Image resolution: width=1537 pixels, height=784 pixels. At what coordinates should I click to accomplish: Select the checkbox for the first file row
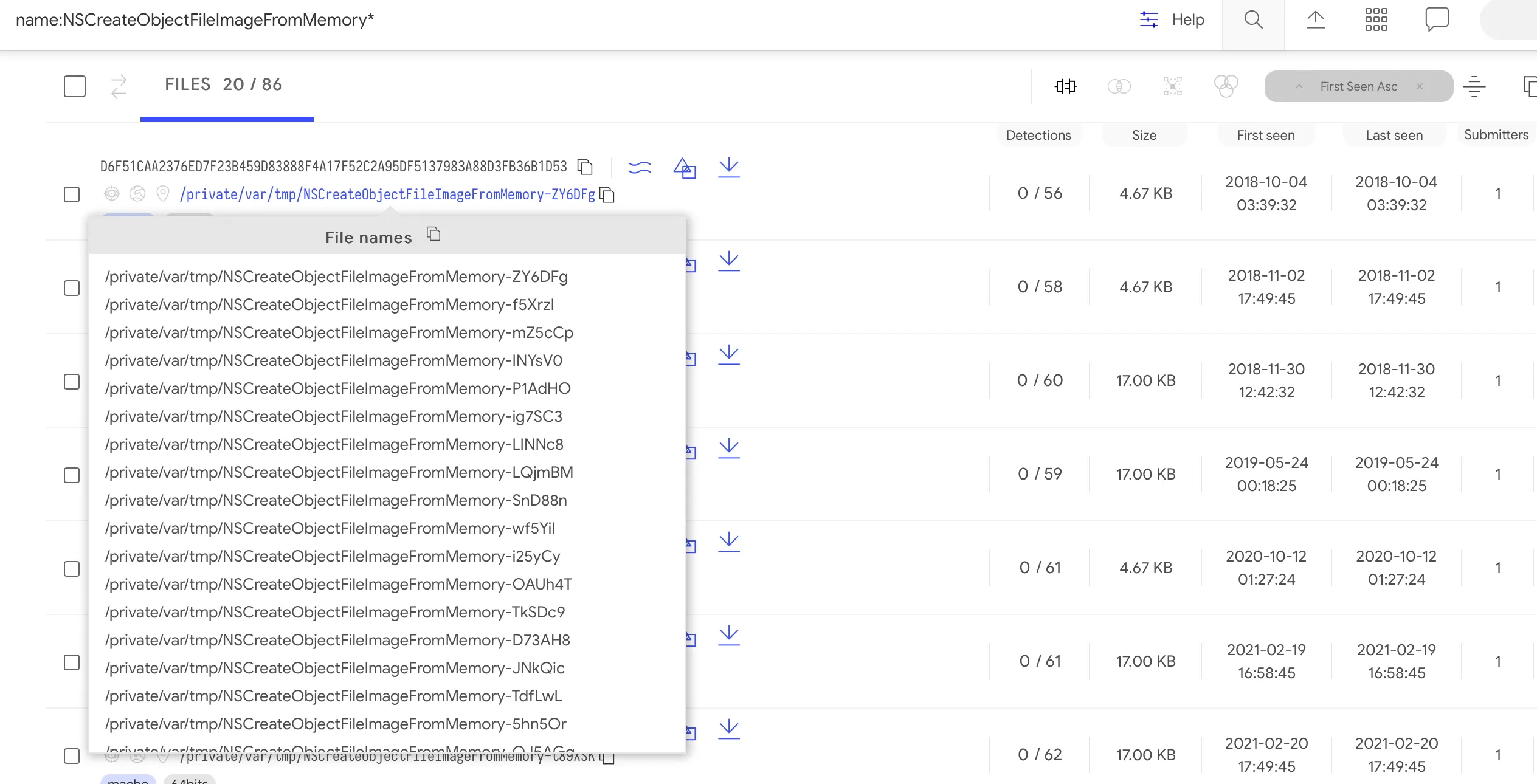[71, 194]
